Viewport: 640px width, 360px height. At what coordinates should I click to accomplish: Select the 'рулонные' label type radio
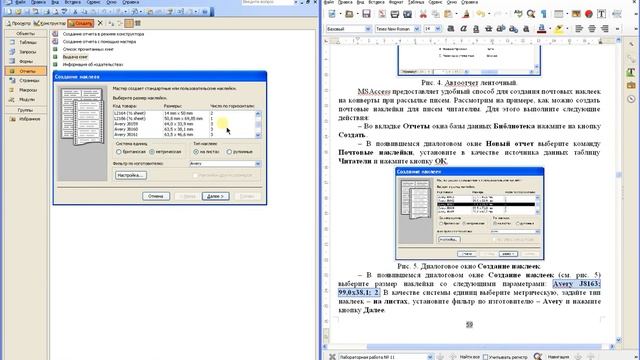point(229,152)
